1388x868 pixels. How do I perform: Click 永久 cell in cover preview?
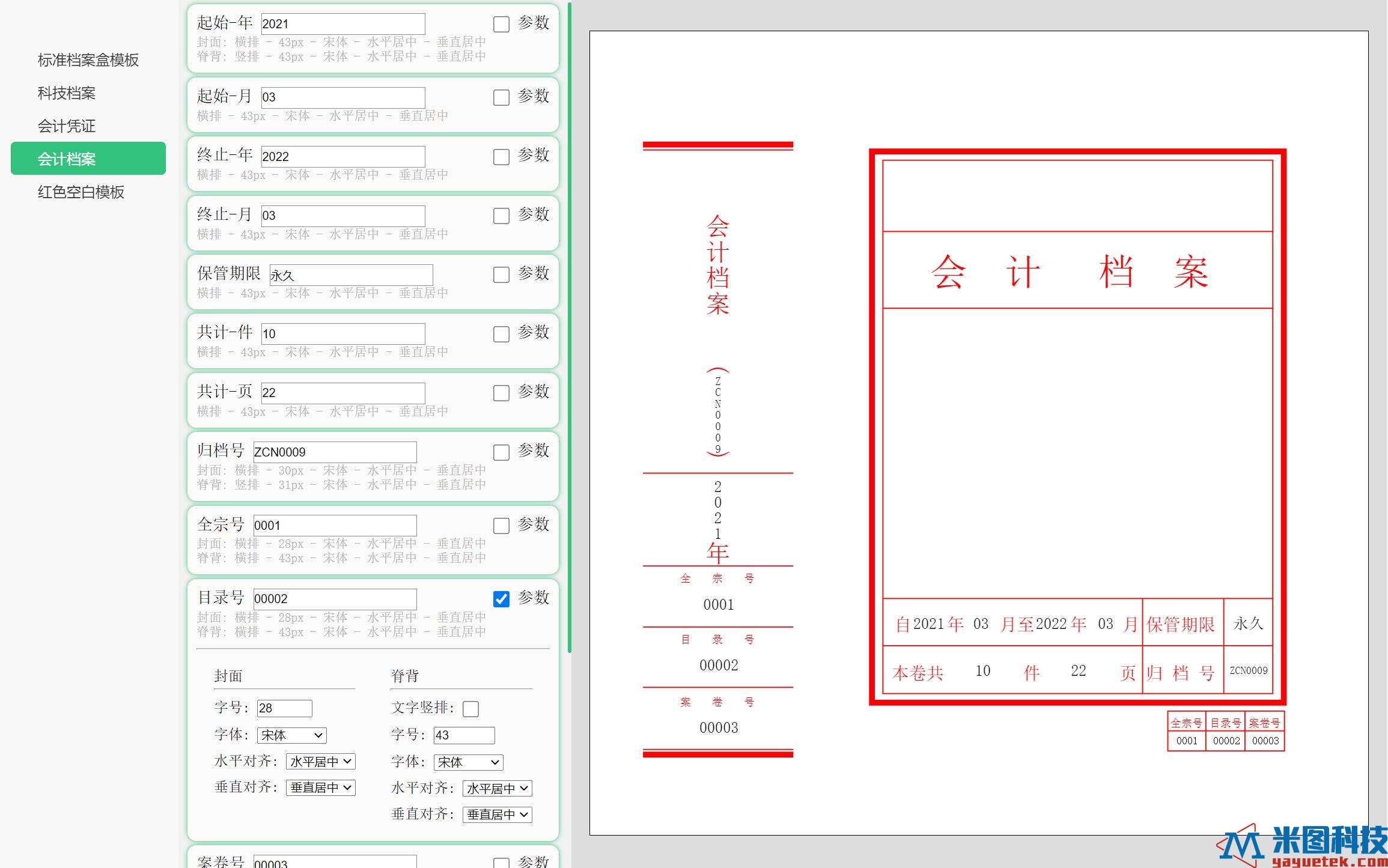pyautogui.click(x=1249, y=624)
